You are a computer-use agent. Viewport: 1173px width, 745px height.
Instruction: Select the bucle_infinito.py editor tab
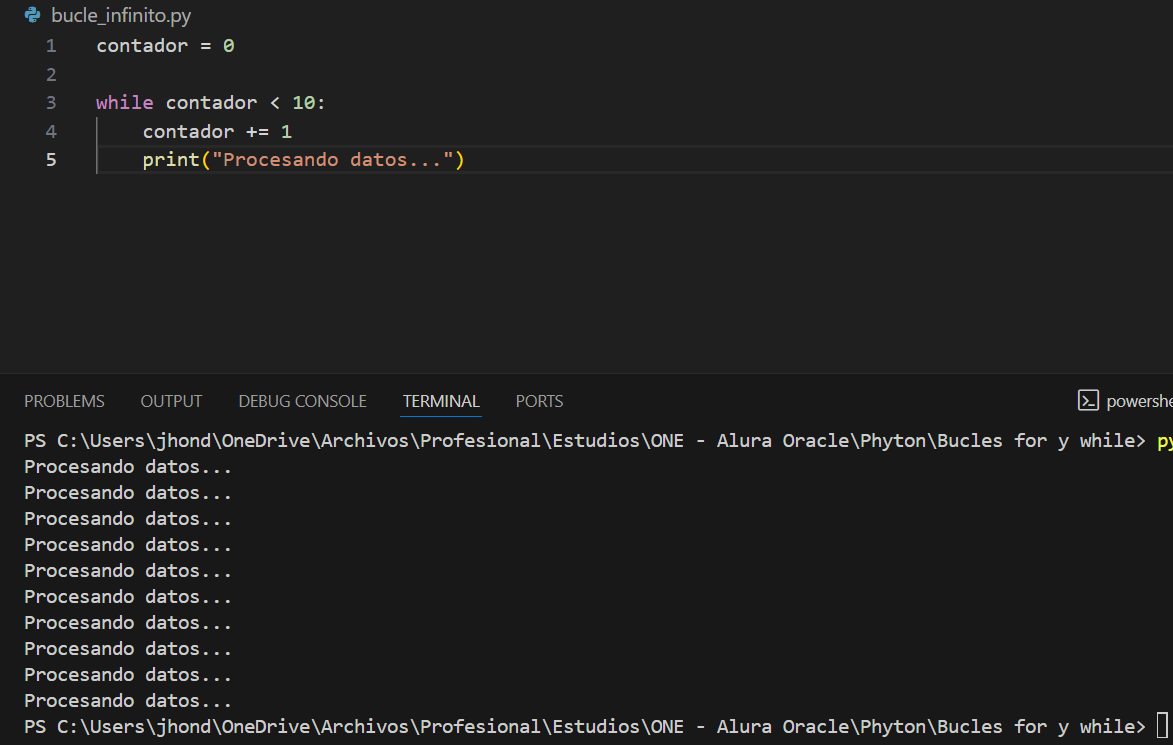(120, 16)
